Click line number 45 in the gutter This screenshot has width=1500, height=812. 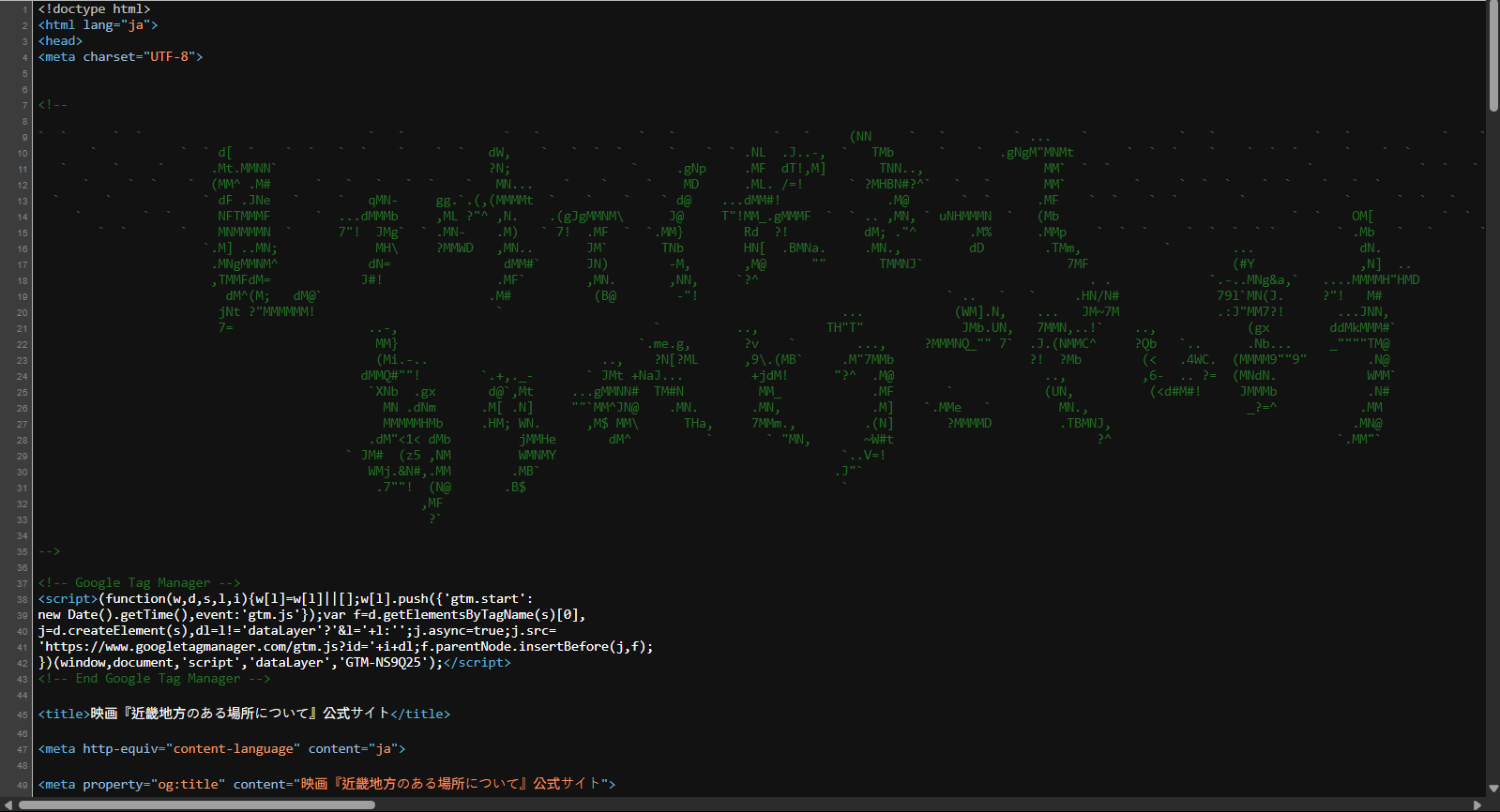click(x=23, y=714)
